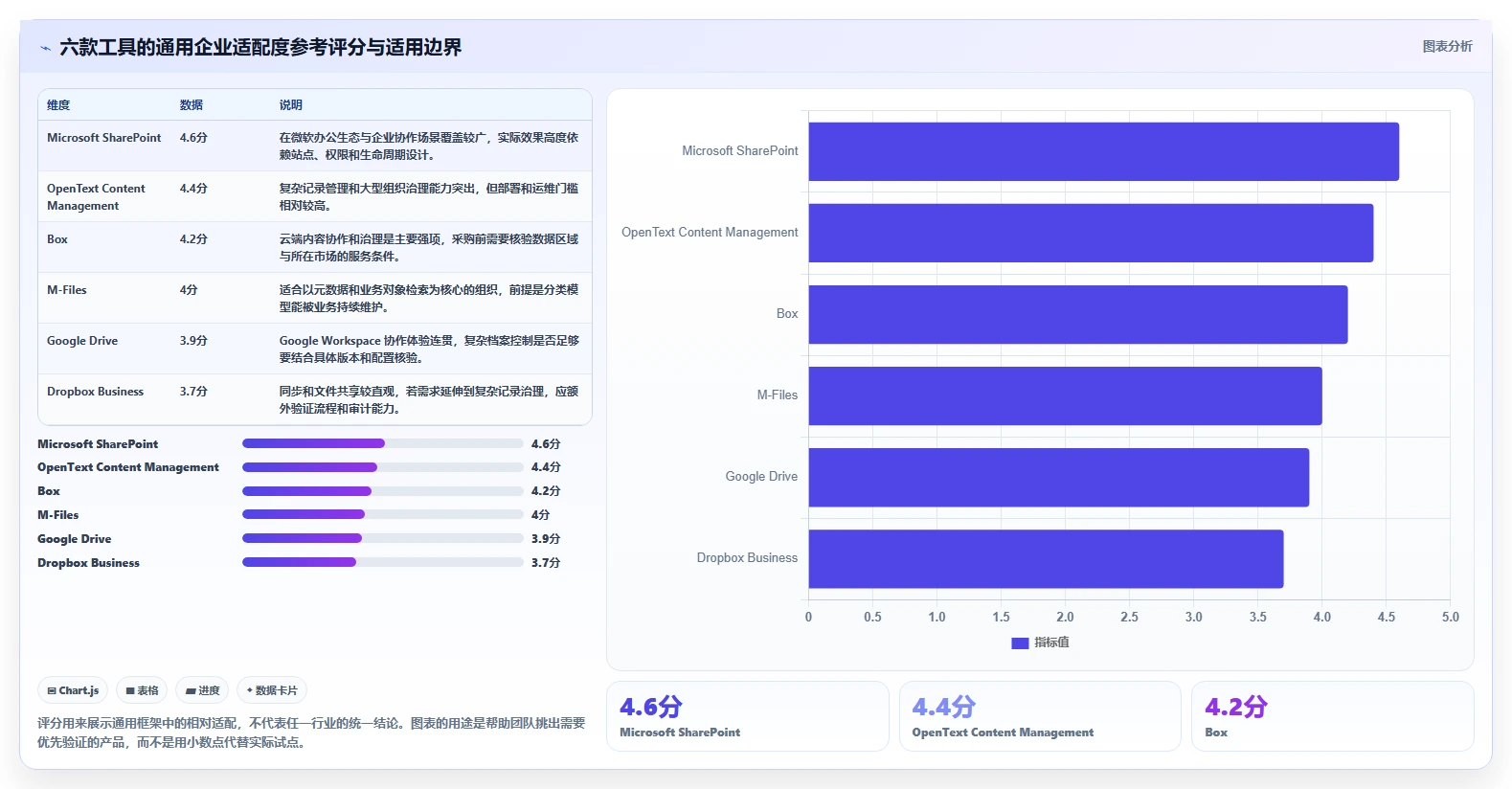This screenshot has height=789, width=1512.
Task: Click the 3.9分 value in the table
Action: coord(193,341)
